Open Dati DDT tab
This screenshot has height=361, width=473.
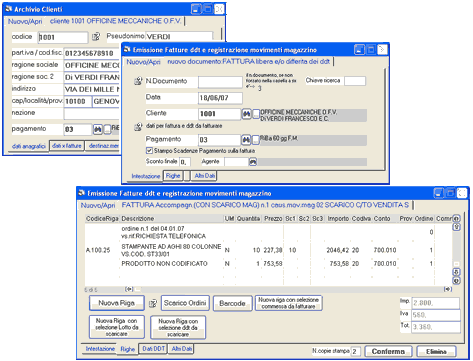click(x=153, y=348)
